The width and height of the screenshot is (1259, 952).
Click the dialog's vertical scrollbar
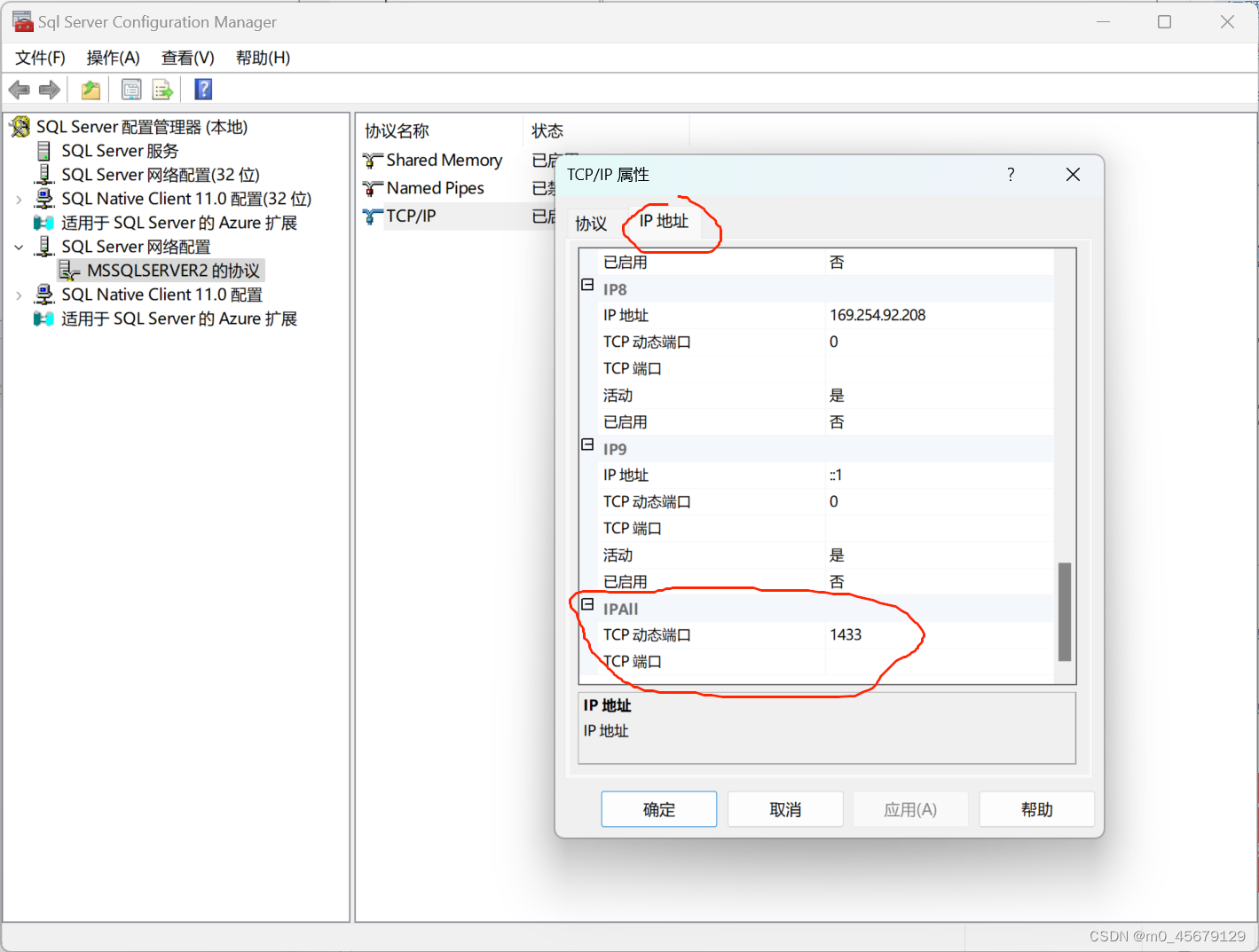click(1063, 612)
